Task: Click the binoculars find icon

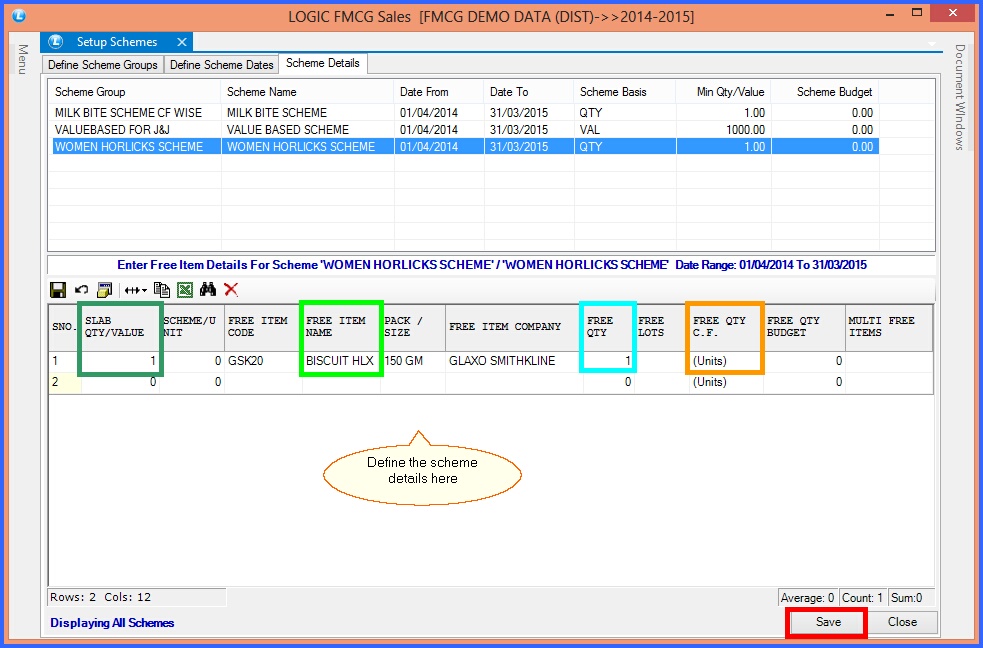Action: pyautogui.click(x=208, y=289)
